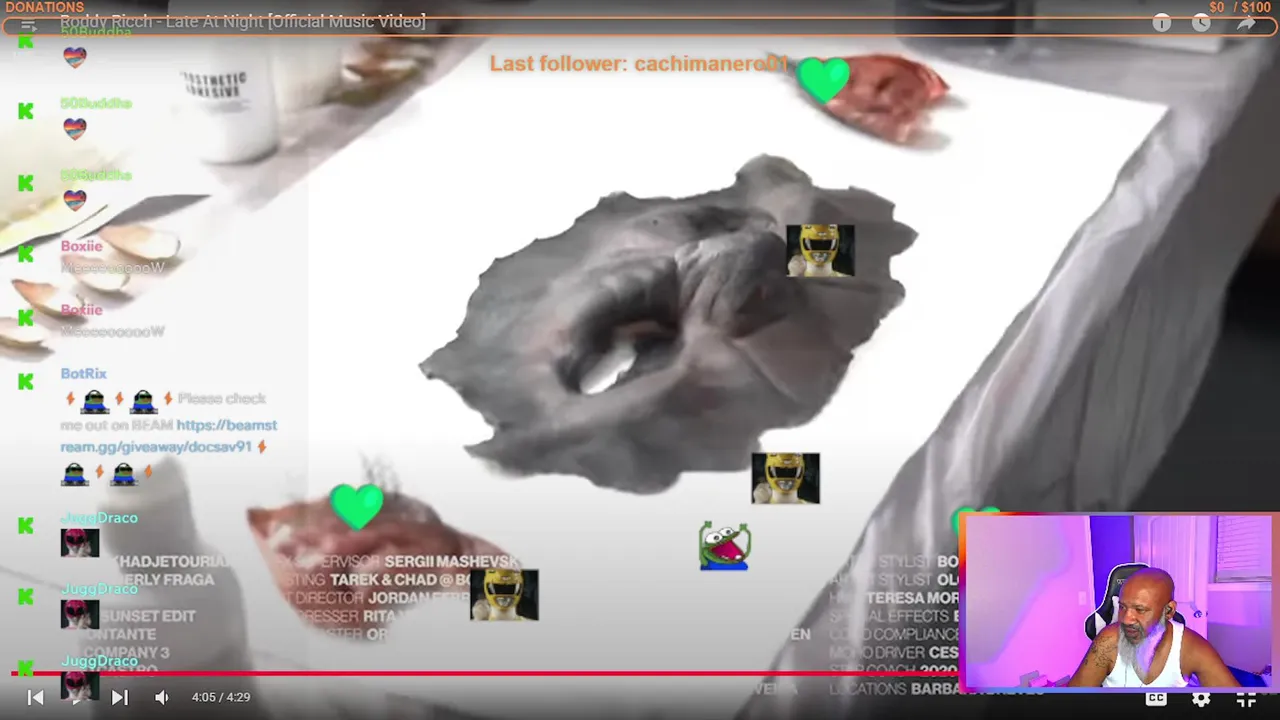Open the player settings gear
This screenshot has height=720, width=1280.
pyautogui.click(x=1201, y=698)
